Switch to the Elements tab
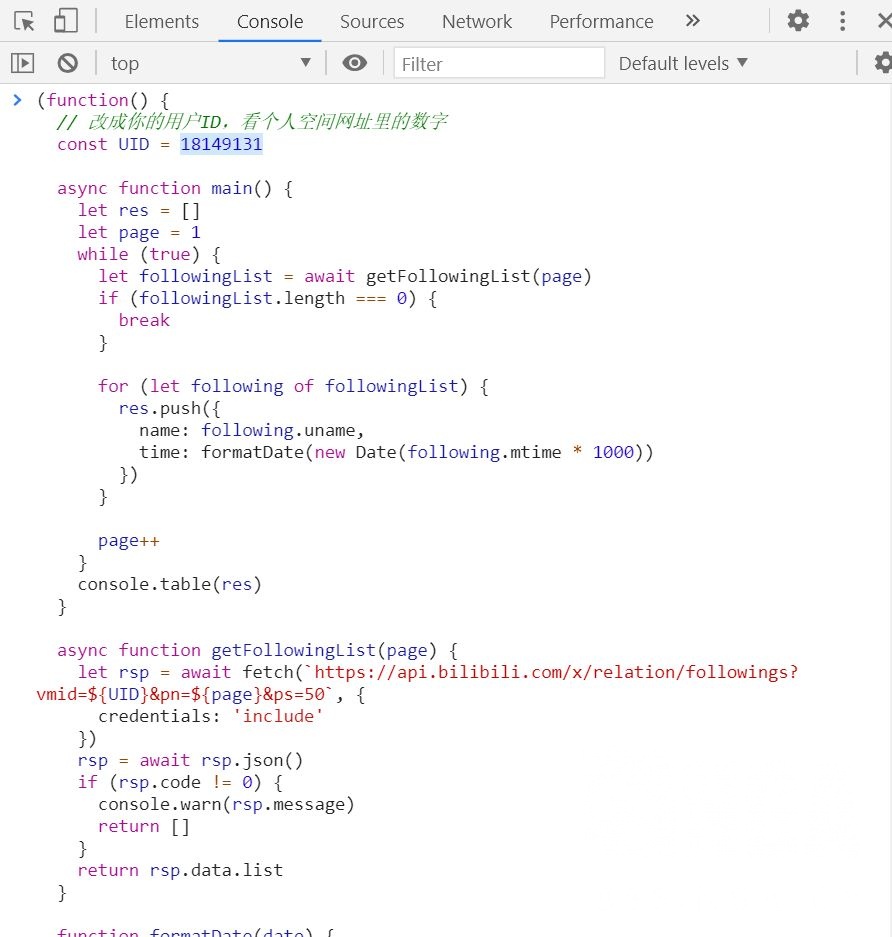Viewport: 892px width, 937px height. pos(161,22)
